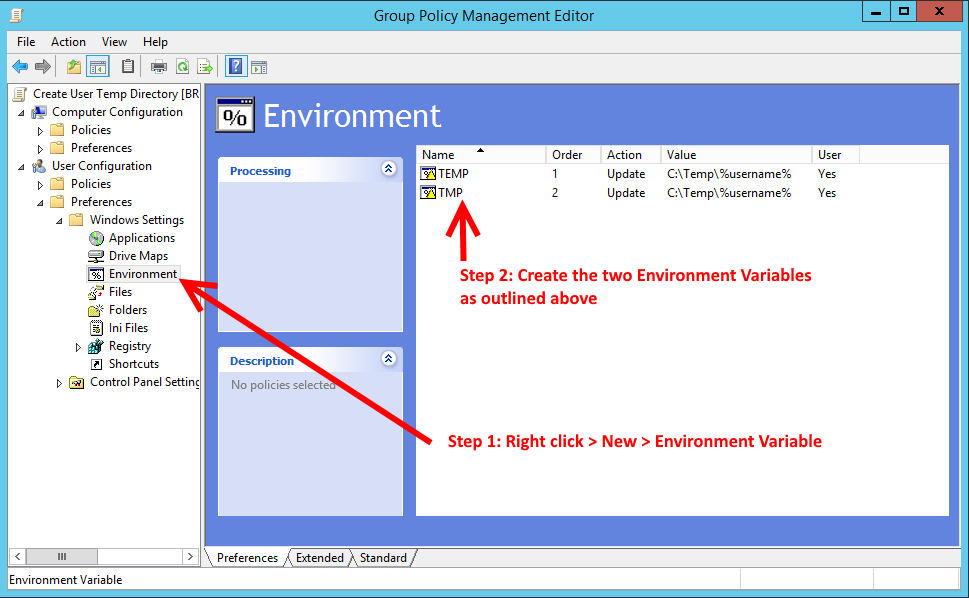Select Create User Temp Directory root node
Screen dimensions: 969x598
click(116, 94)
